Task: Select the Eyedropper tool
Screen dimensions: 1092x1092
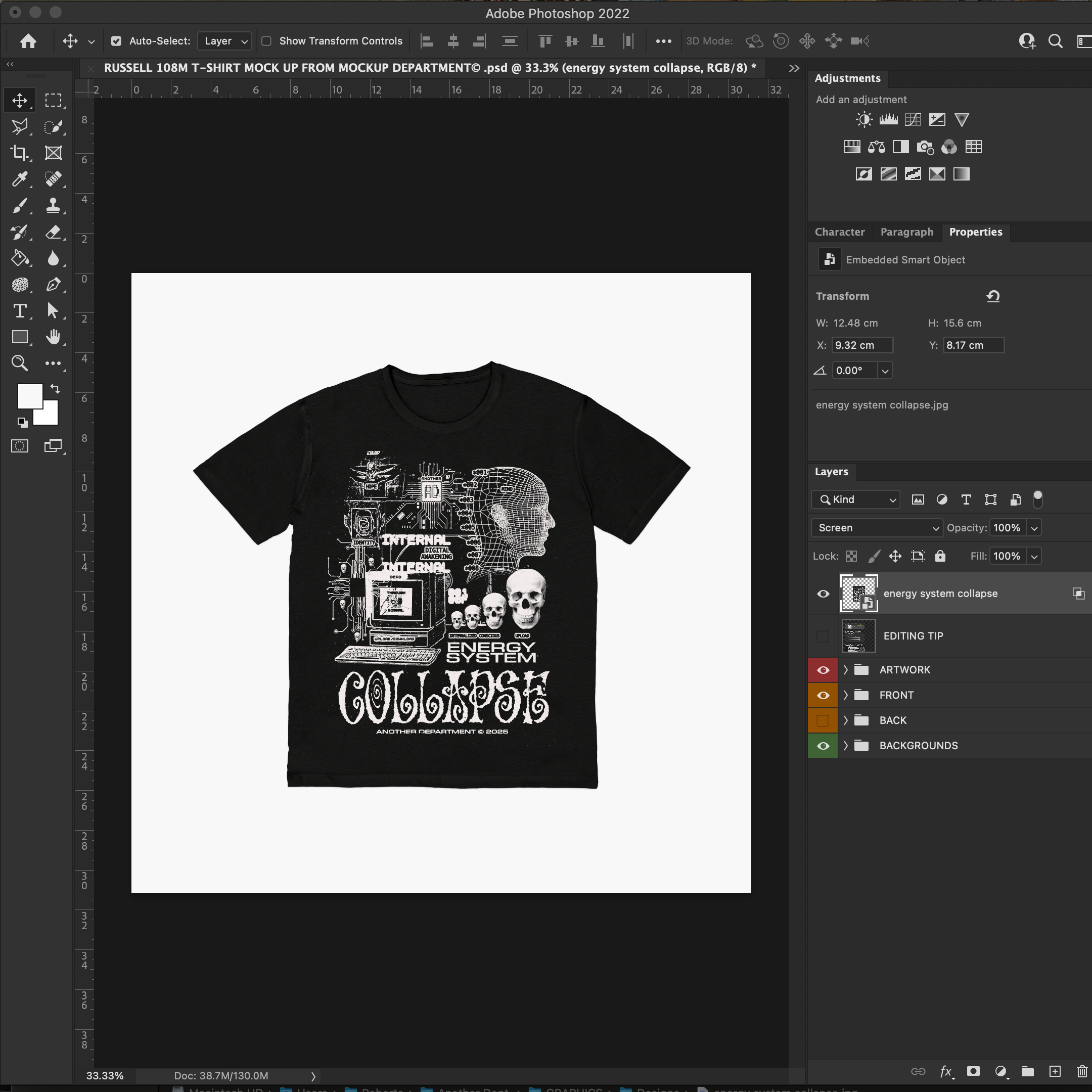Action: pyautogui.click(x=20, y=179)
